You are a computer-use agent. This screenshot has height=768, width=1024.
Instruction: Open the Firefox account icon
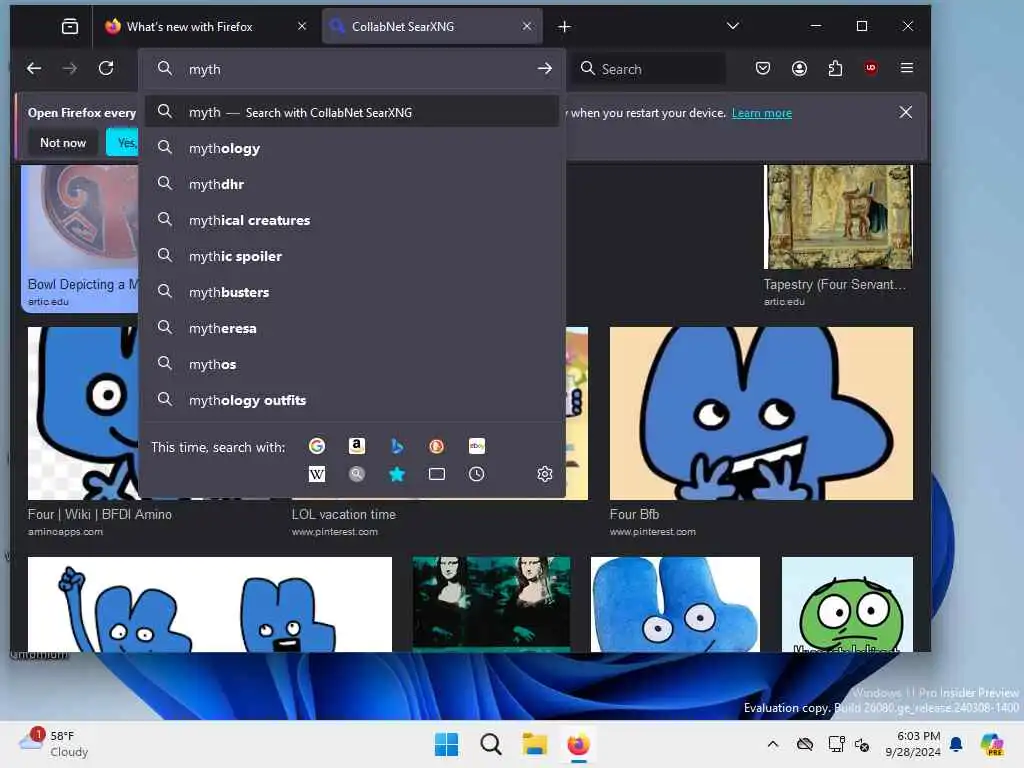point(799,68)
